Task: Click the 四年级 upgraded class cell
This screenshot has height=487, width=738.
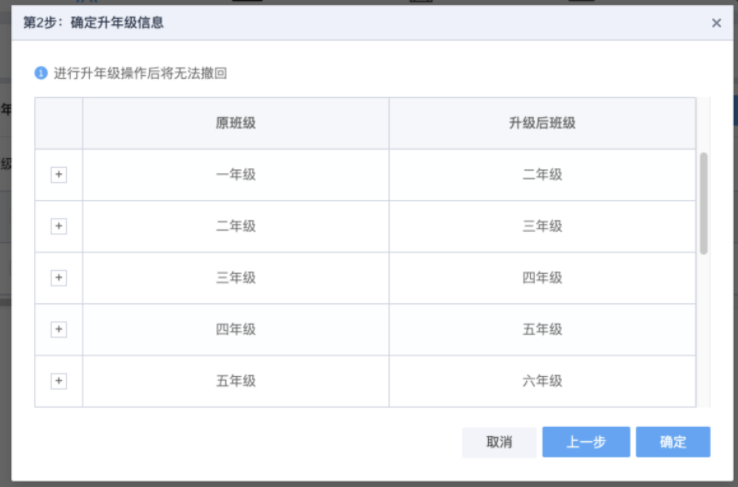Action: coord(542,278)
